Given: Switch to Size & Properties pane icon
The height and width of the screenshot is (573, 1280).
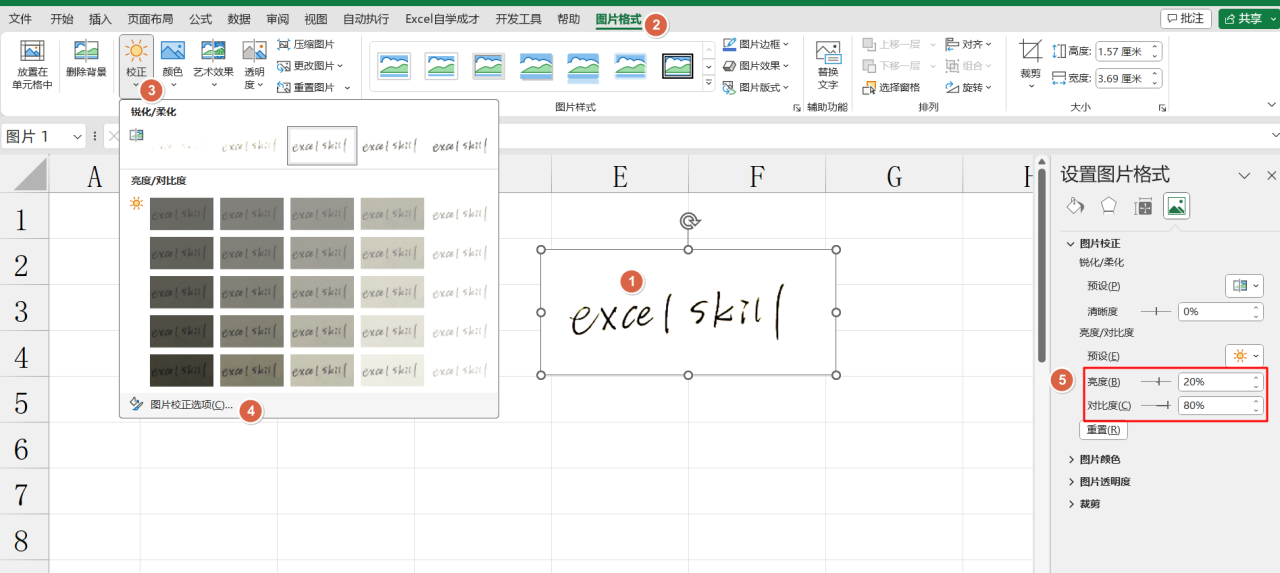Looking at the screenshot, I should pos(1143,206).
